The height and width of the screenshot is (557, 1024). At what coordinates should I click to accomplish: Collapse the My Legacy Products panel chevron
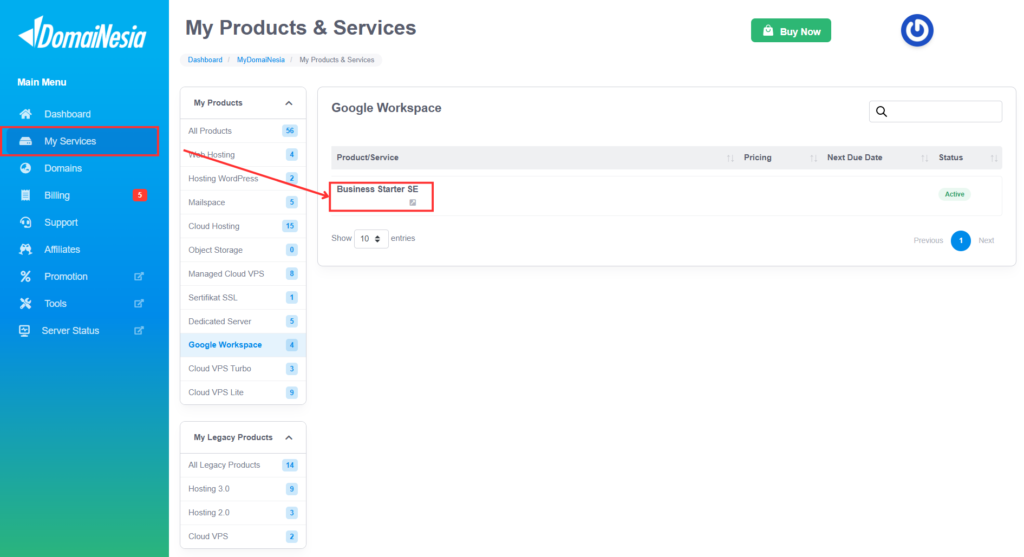coord(289,438)
